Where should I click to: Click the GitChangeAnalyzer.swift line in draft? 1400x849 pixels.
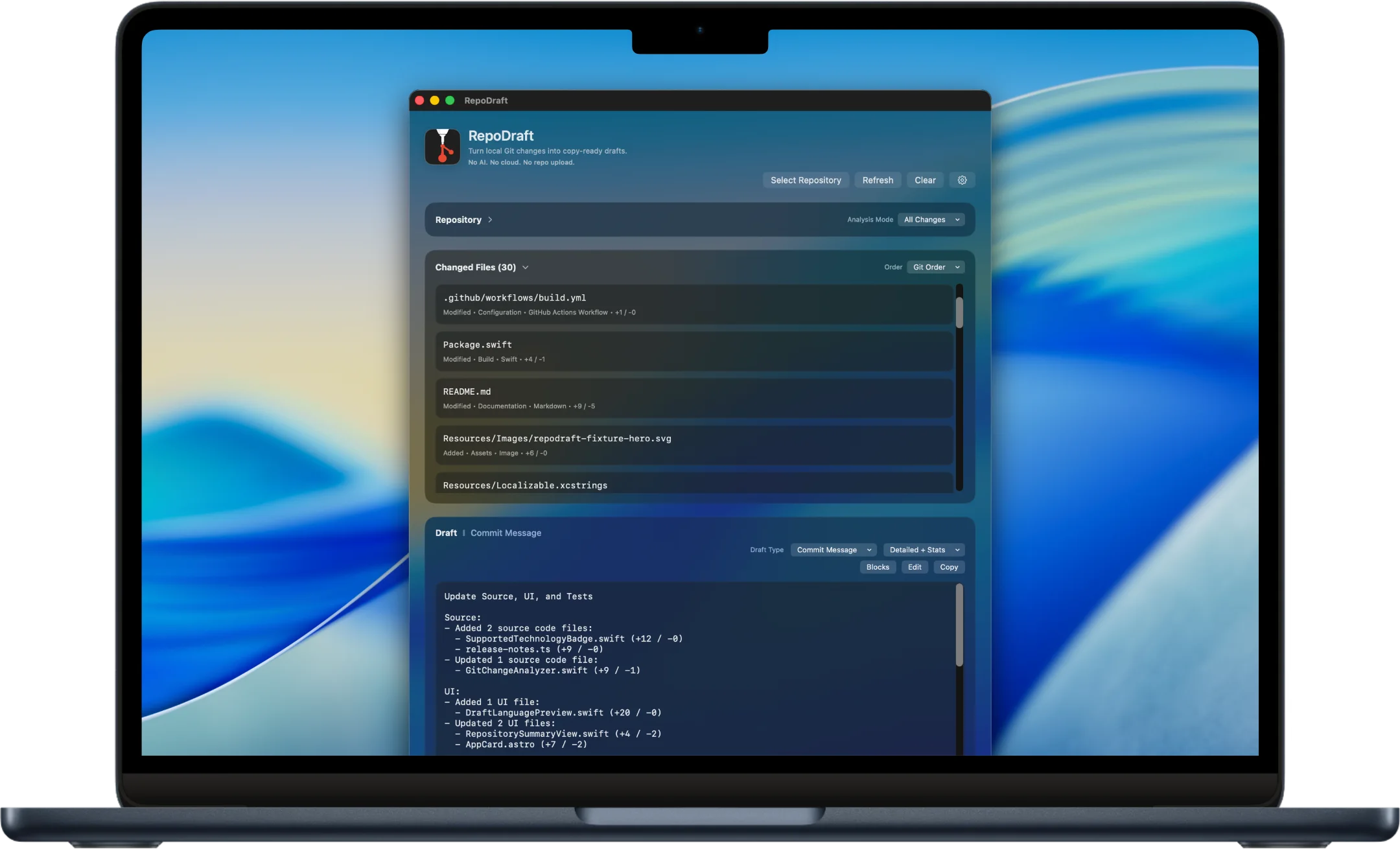click(547, 670)
